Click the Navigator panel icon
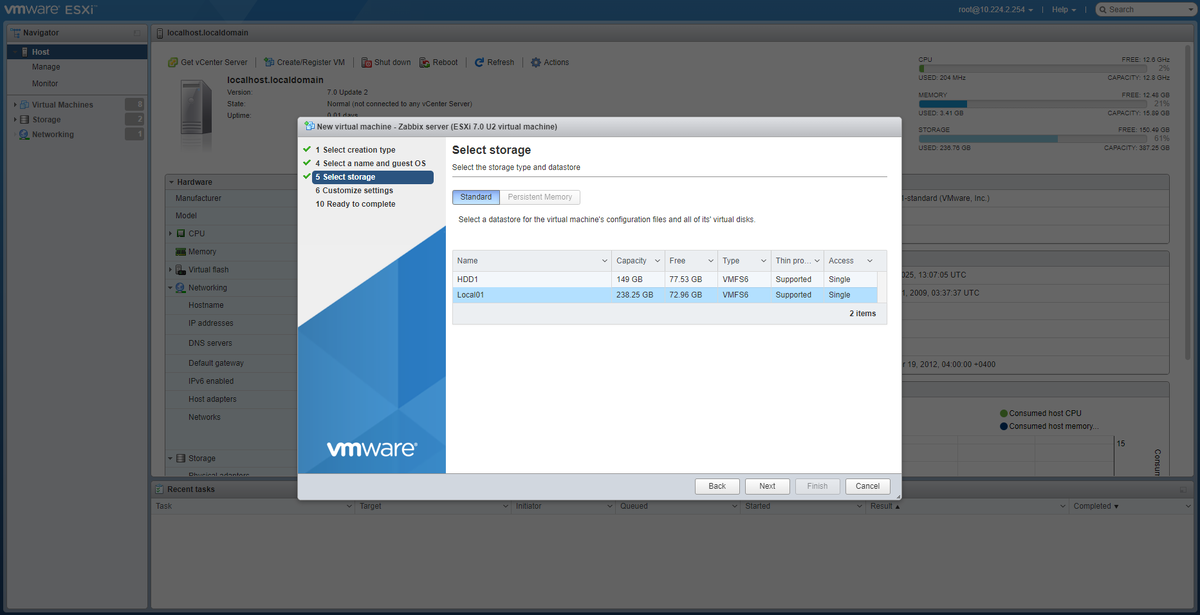Image resolution: width=1200 pixels, height=615 pixels. pos(15,33)
